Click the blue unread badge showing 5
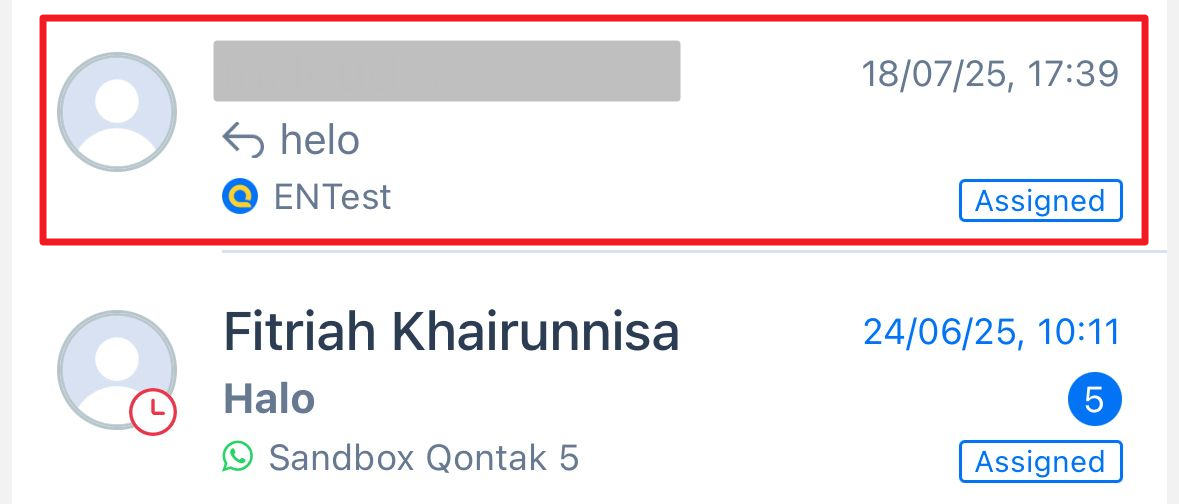Screen dimensions: 1179x504 [x=1094, y=400]
